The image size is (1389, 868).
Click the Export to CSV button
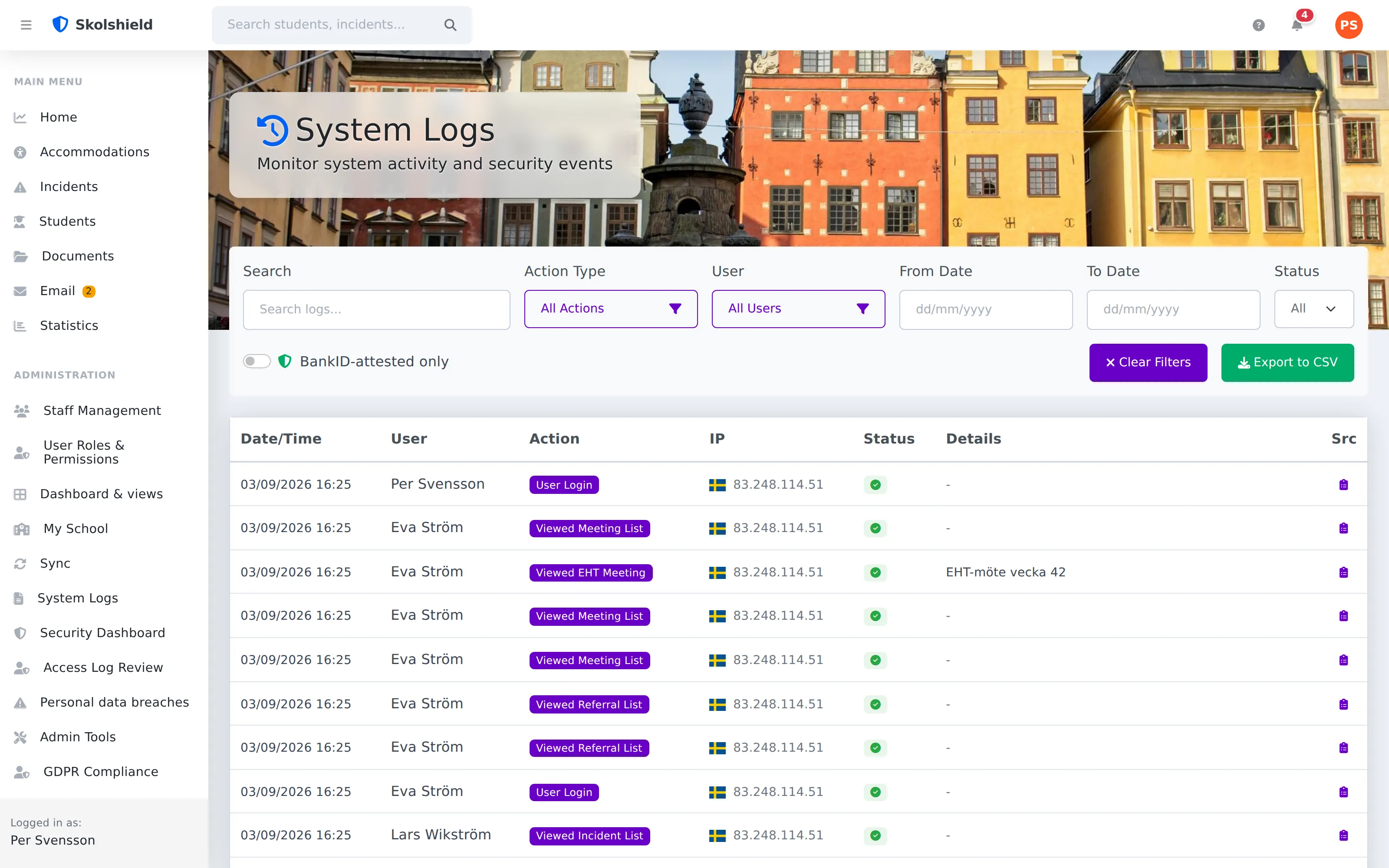point(1287,362)
